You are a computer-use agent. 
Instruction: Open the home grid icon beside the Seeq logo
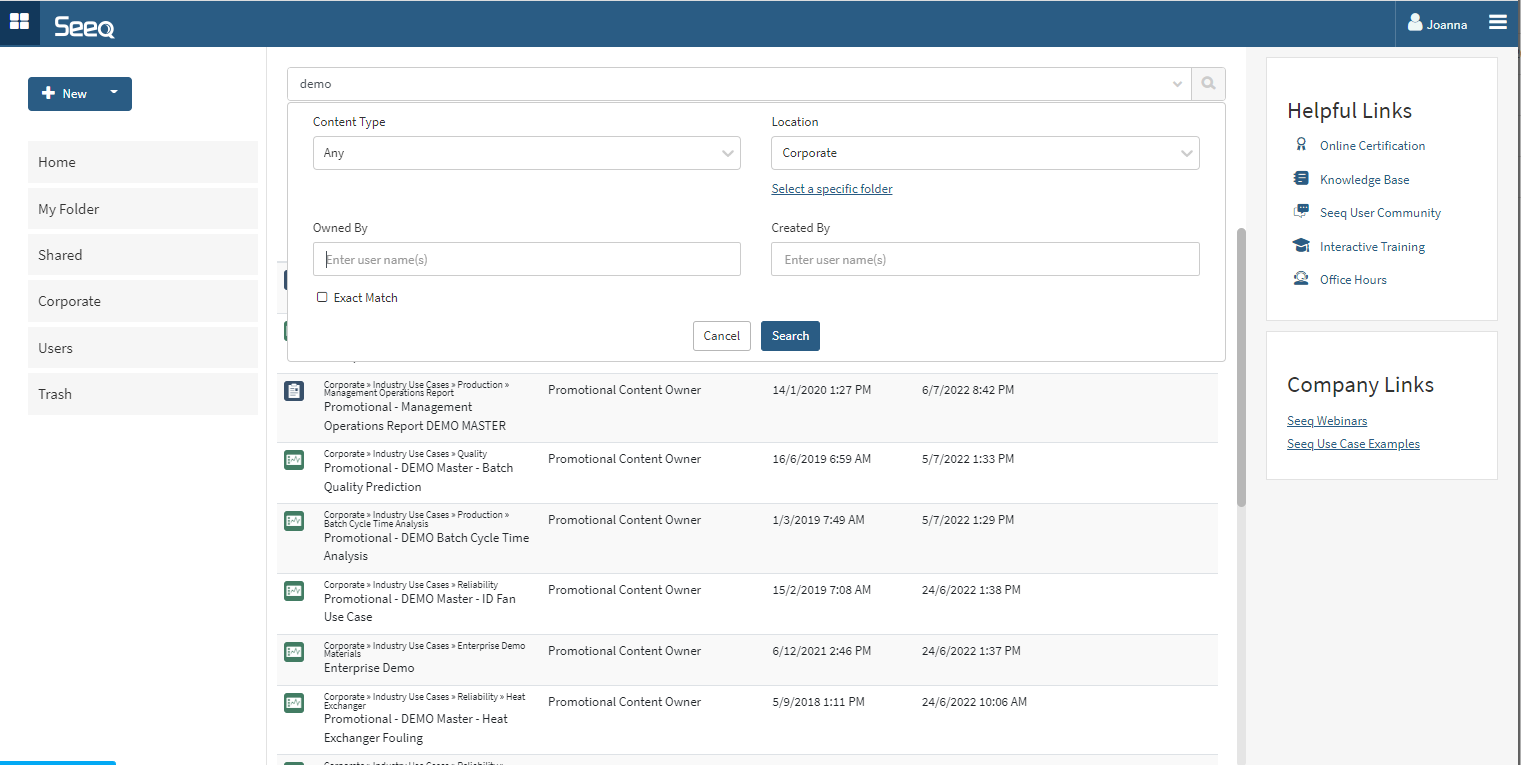pos(19,22)
